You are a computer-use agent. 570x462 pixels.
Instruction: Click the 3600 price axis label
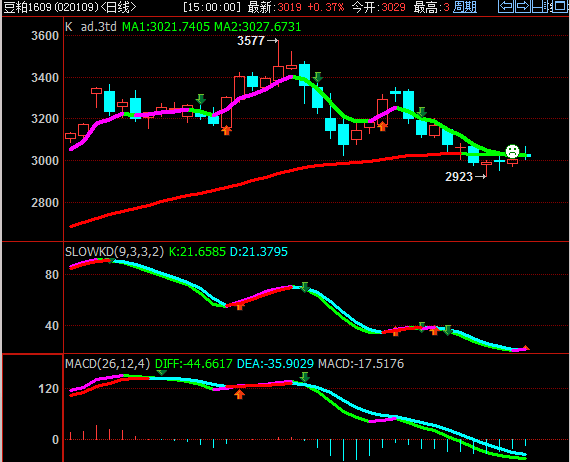pos(45,36)
